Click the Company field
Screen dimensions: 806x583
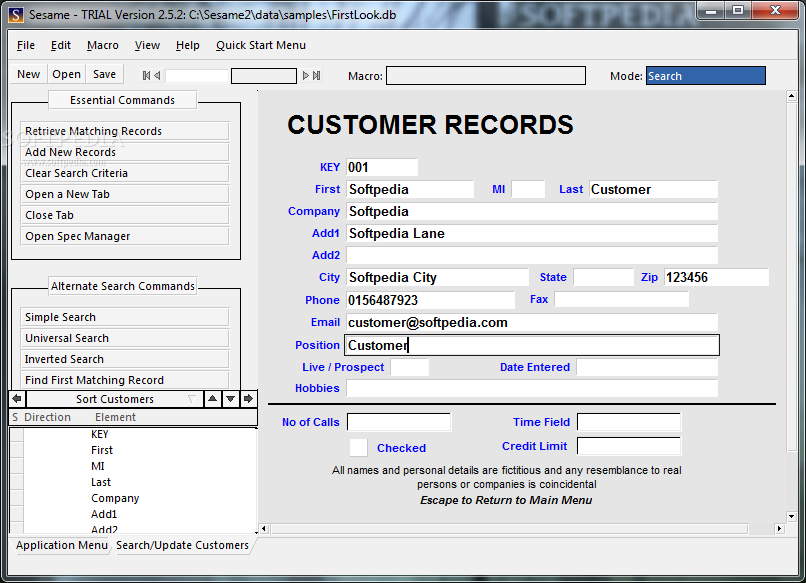[x=532, y=211]
